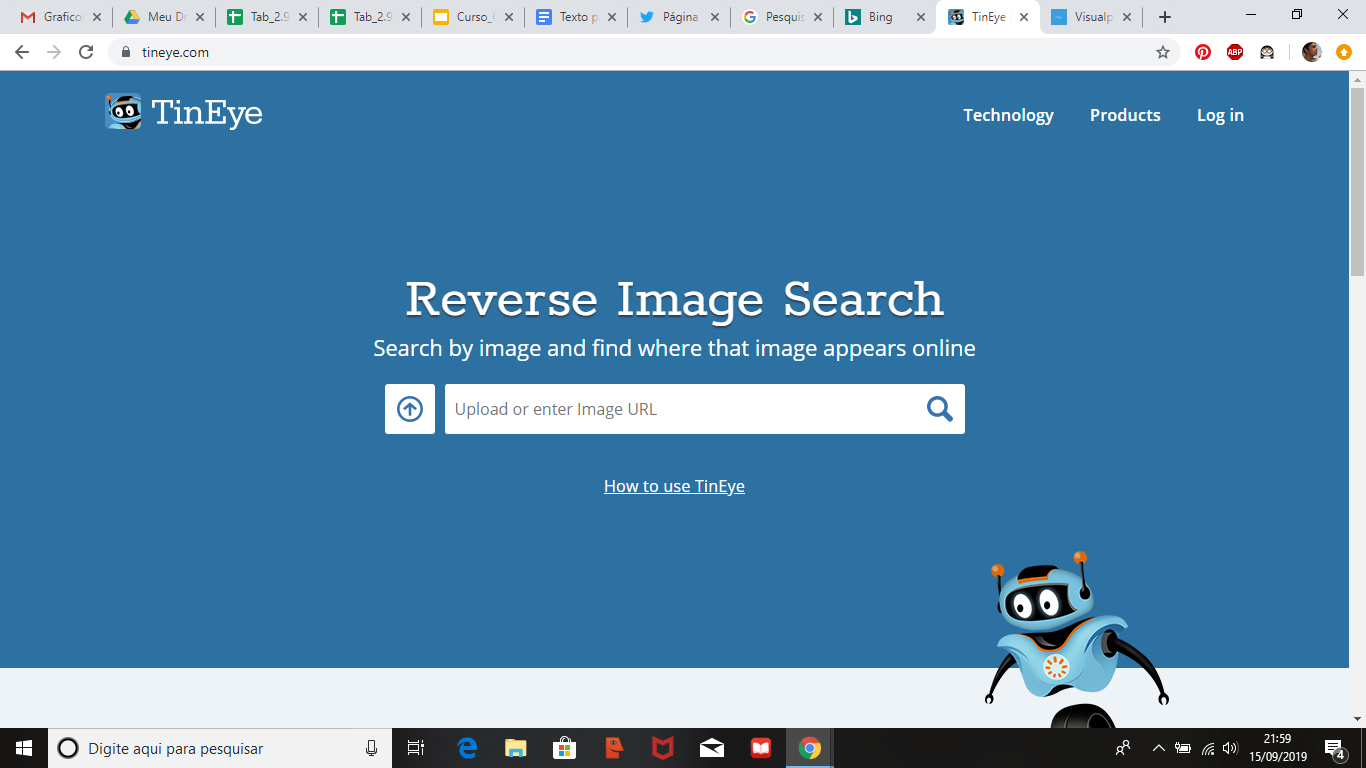Open the McAfee taskbar icon
Screen dimensions: 1366x768
[x=663, y=748]
